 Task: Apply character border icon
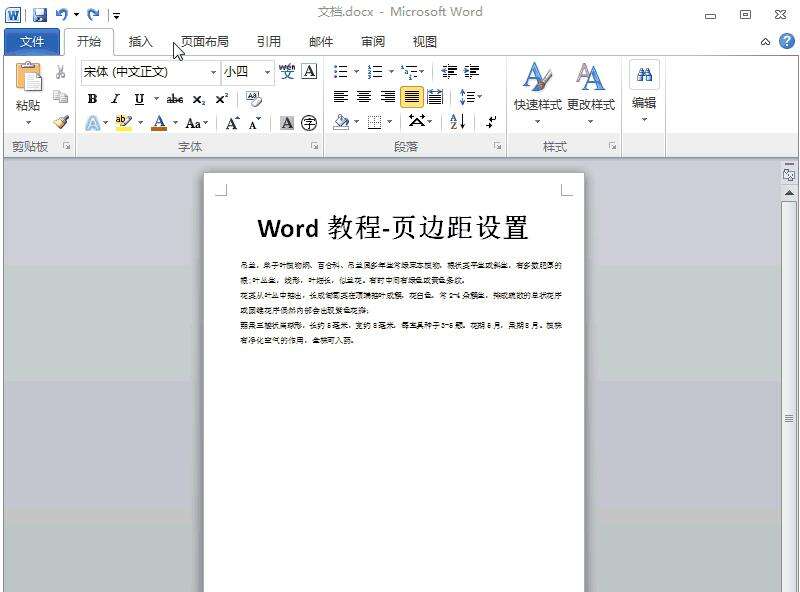click(x=309, y=71)
